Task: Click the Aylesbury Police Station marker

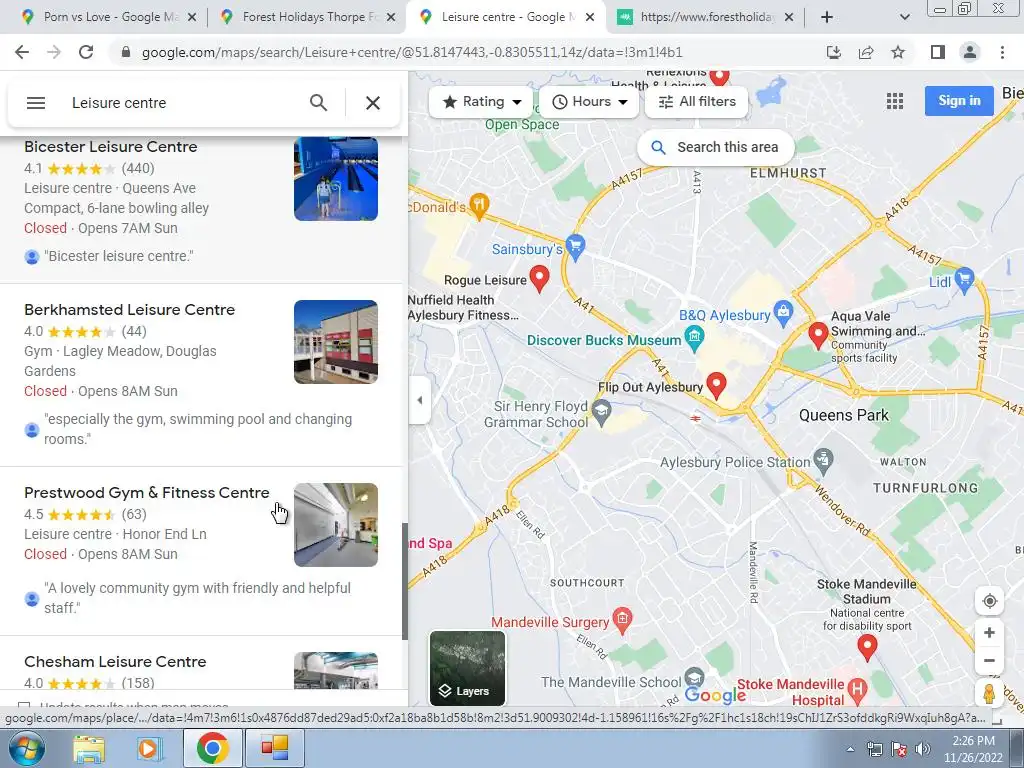Action: click(x=824, y=461)
